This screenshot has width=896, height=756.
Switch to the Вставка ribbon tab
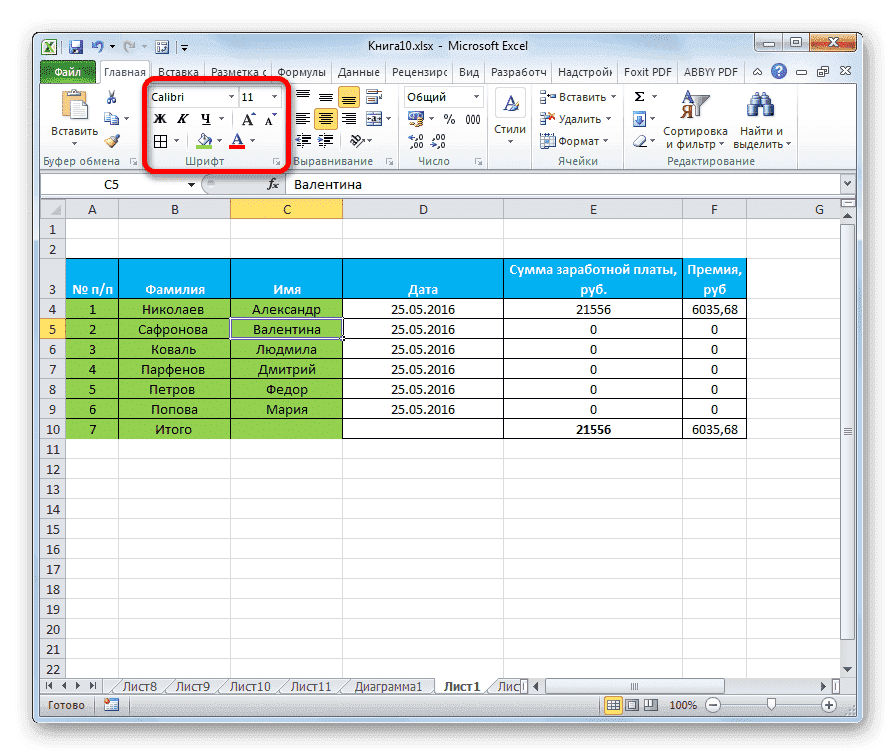[177, 71]
